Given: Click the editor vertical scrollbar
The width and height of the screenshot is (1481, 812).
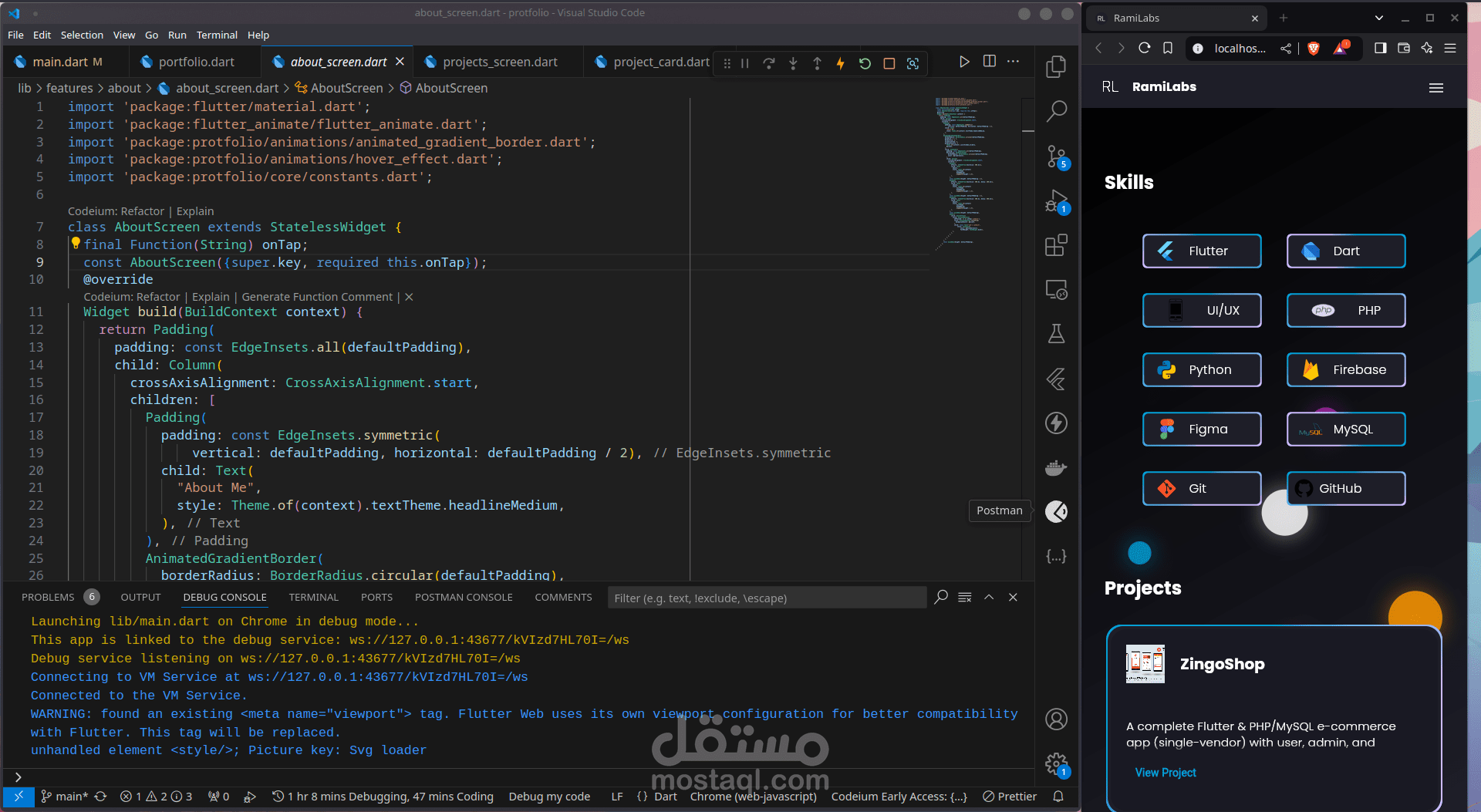Looking at the screenshot, I should click(x=1027, y=339).
